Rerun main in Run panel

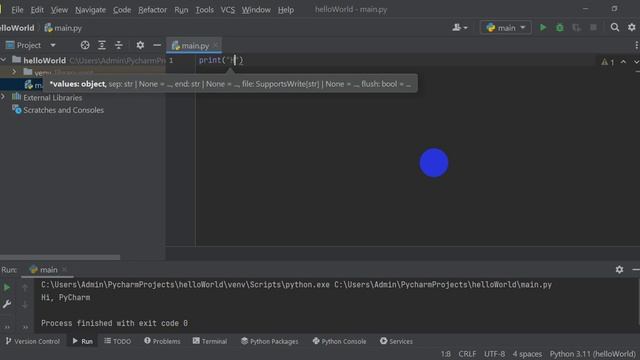coord(7,287)
